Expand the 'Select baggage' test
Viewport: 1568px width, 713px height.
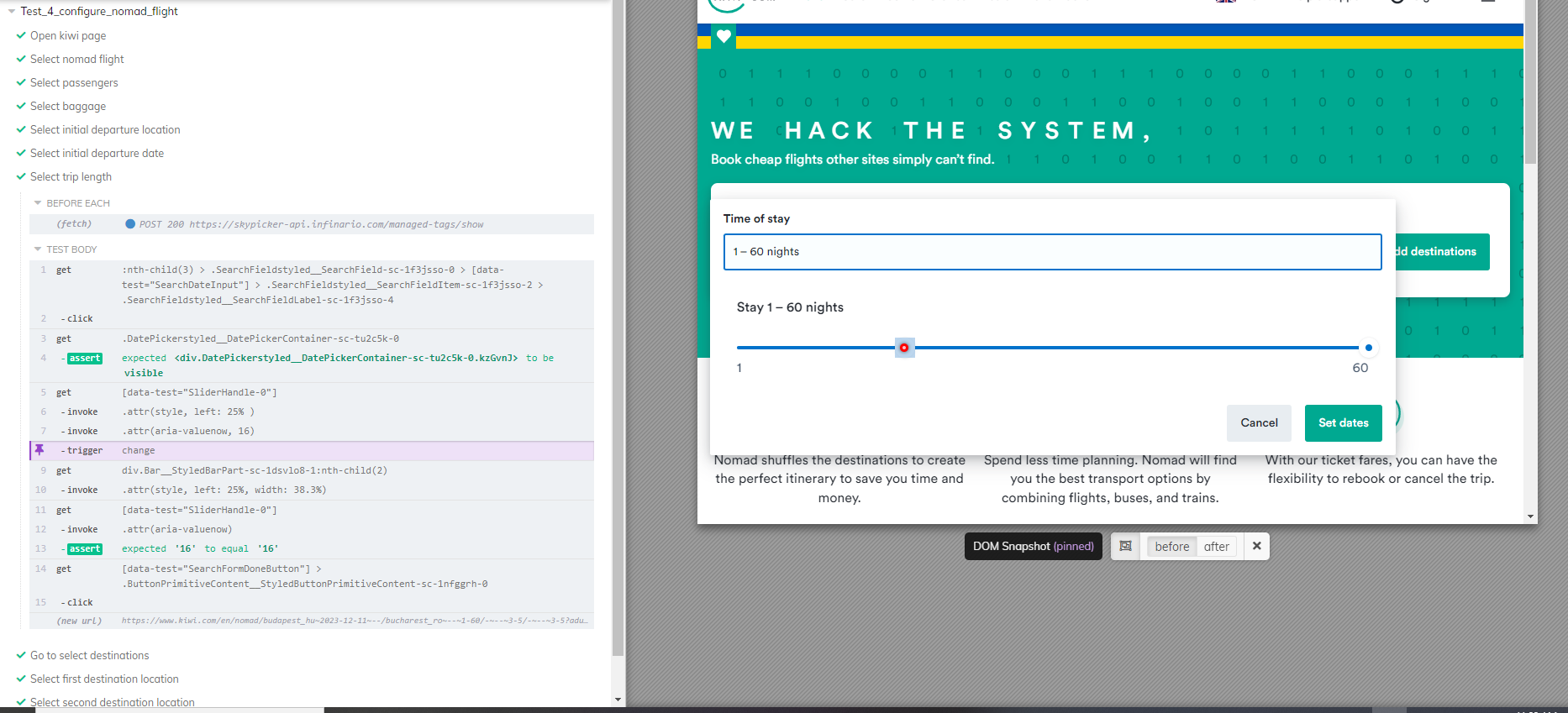tap(68, 106)
